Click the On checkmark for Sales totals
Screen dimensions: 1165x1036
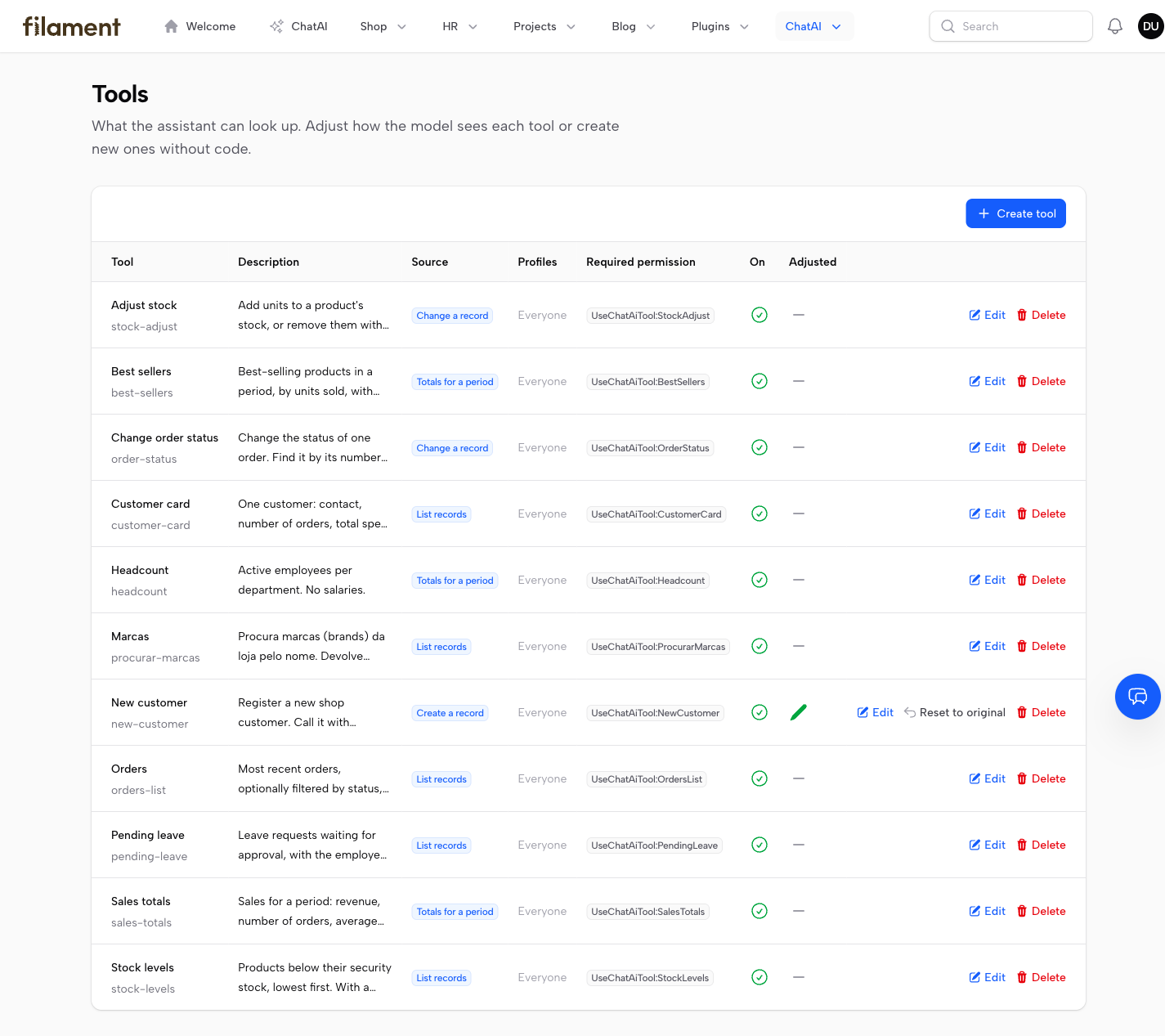tap(759, 911)
